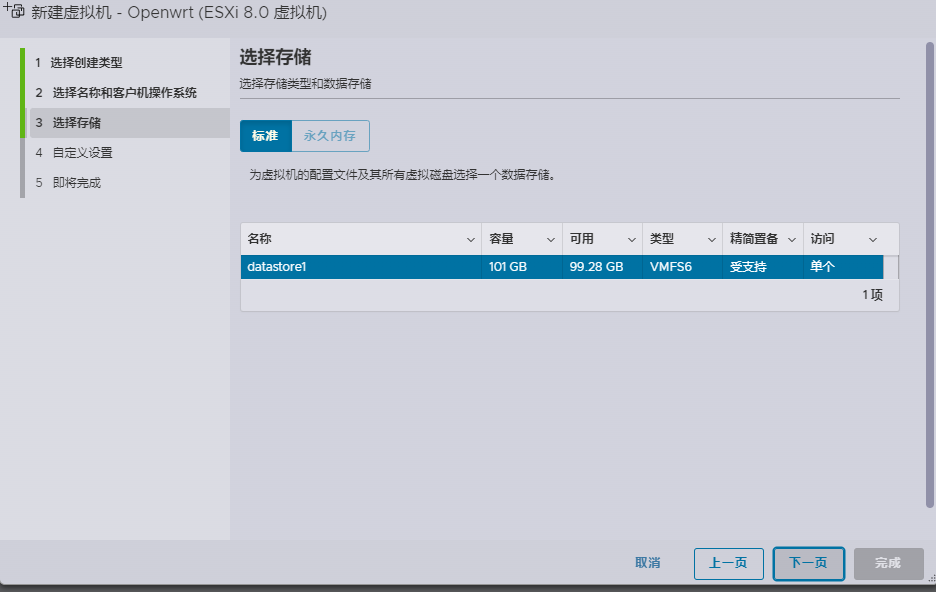Jump to step 2 选择名称和客户机操作系统
The width and height of the screenshot is (936, 592).
[x=124, y=93]
